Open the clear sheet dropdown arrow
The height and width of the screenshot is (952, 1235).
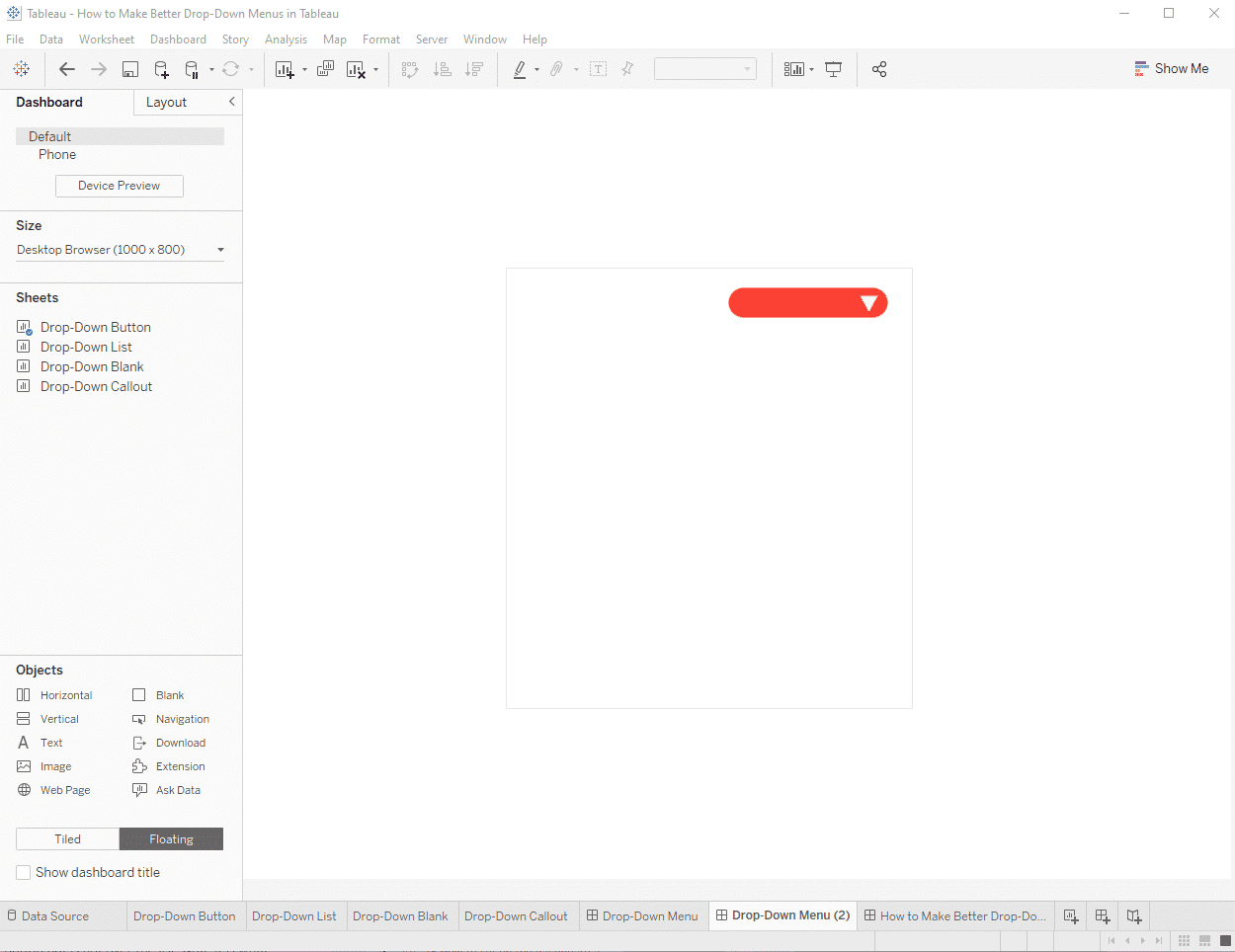click(x=375, y=70)
